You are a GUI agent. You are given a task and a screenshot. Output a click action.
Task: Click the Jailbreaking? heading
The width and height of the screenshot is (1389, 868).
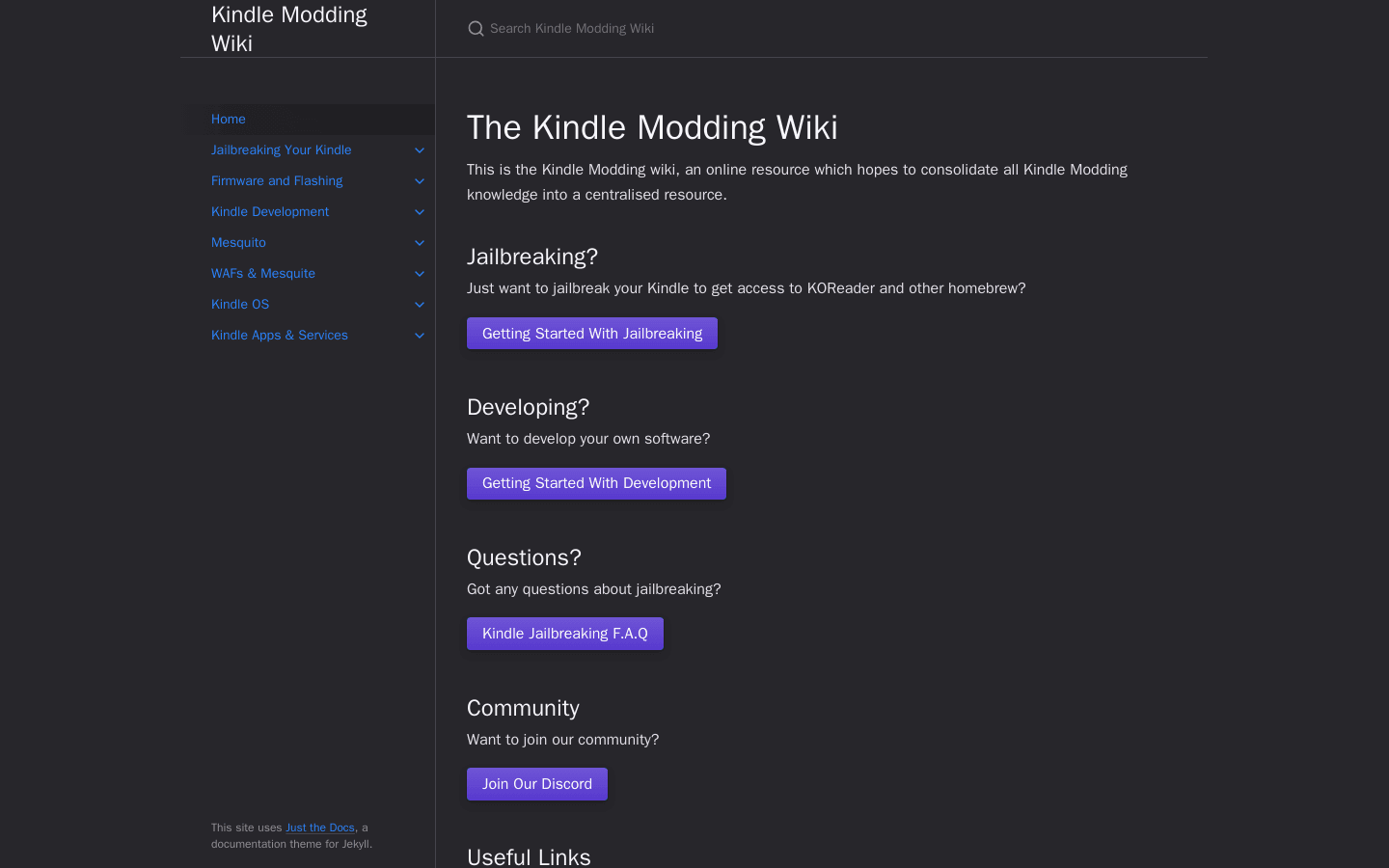[531, 257]
